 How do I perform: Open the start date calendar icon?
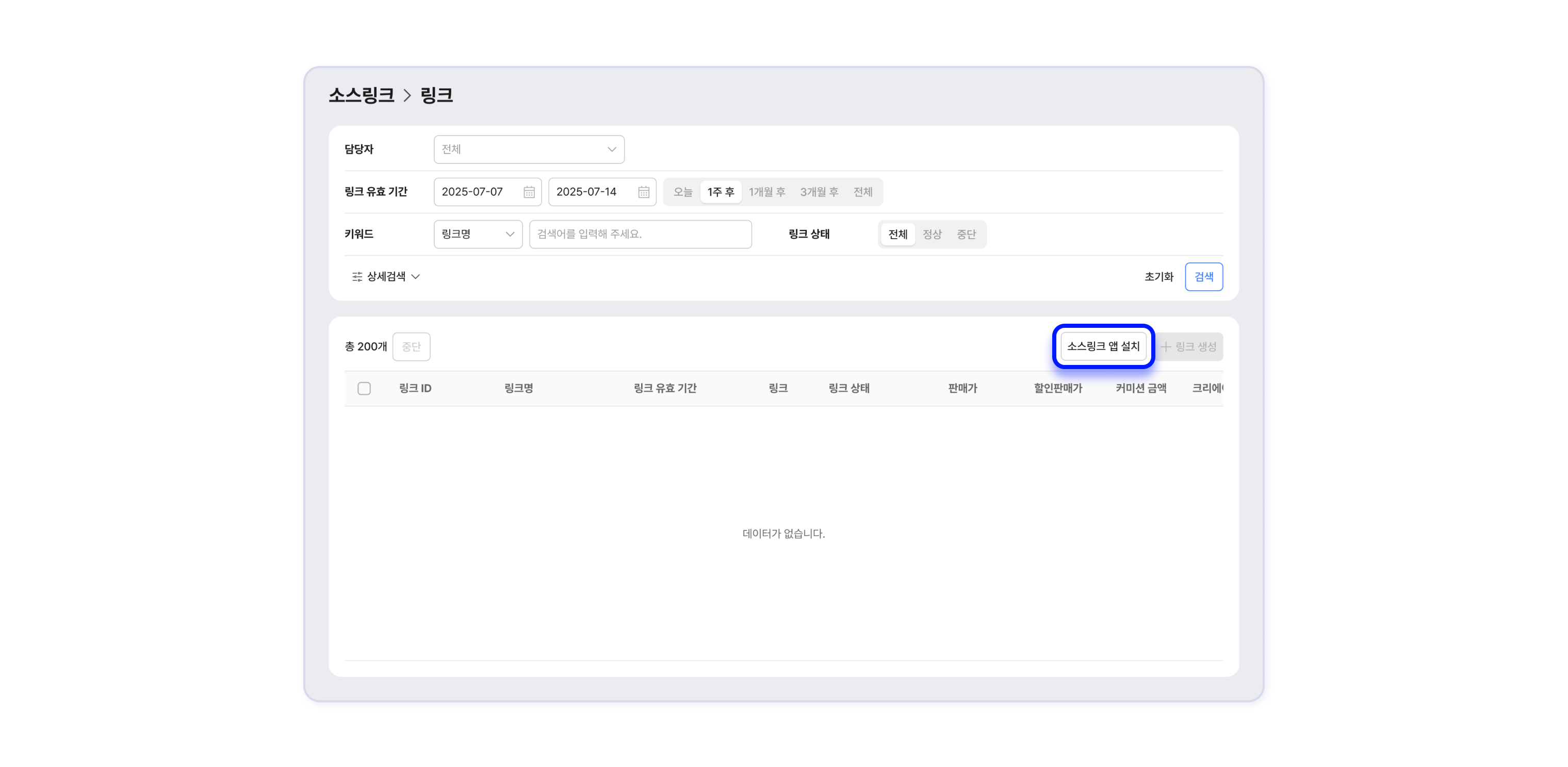pos(529,192)
